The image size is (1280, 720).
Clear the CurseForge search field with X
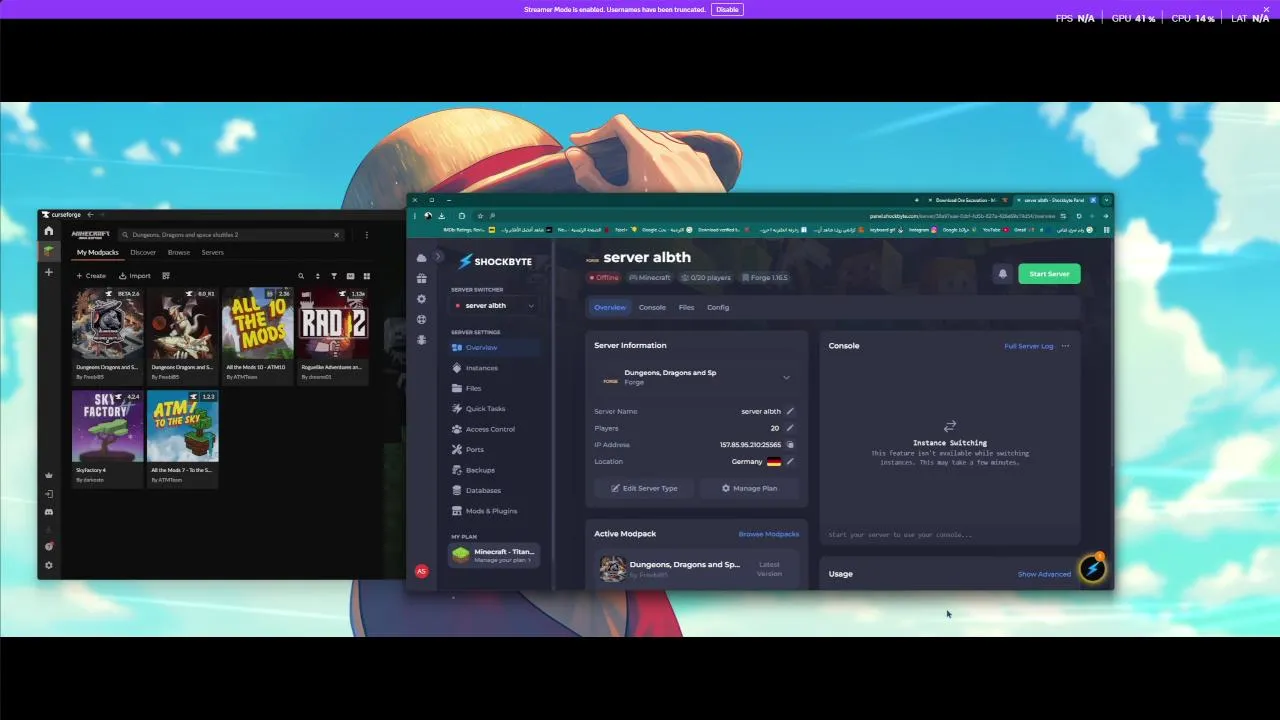pos(336,235)
